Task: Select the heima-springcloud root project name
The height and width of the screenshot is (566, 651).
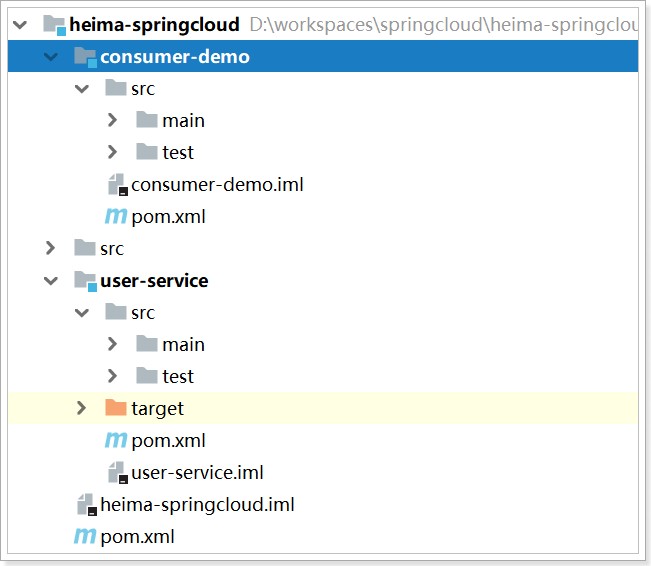Action: [x=154, y=24]
